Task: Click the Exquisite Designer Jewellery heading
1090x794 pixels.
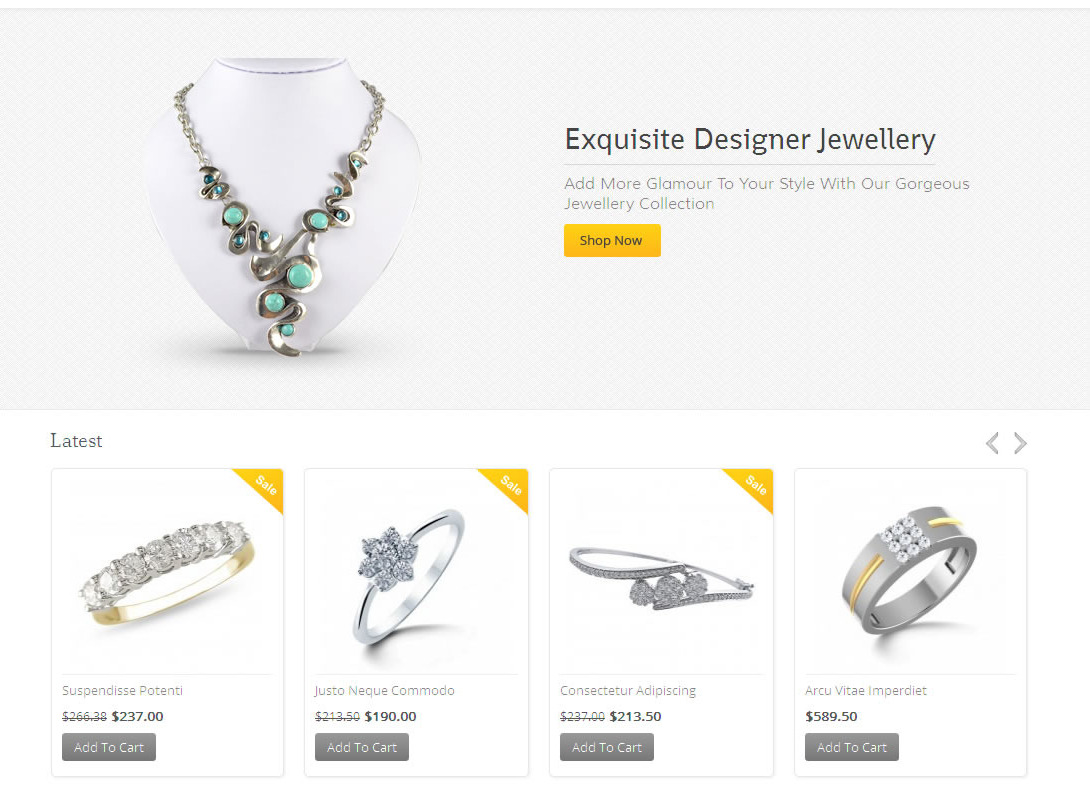Action: pos(750,140)
